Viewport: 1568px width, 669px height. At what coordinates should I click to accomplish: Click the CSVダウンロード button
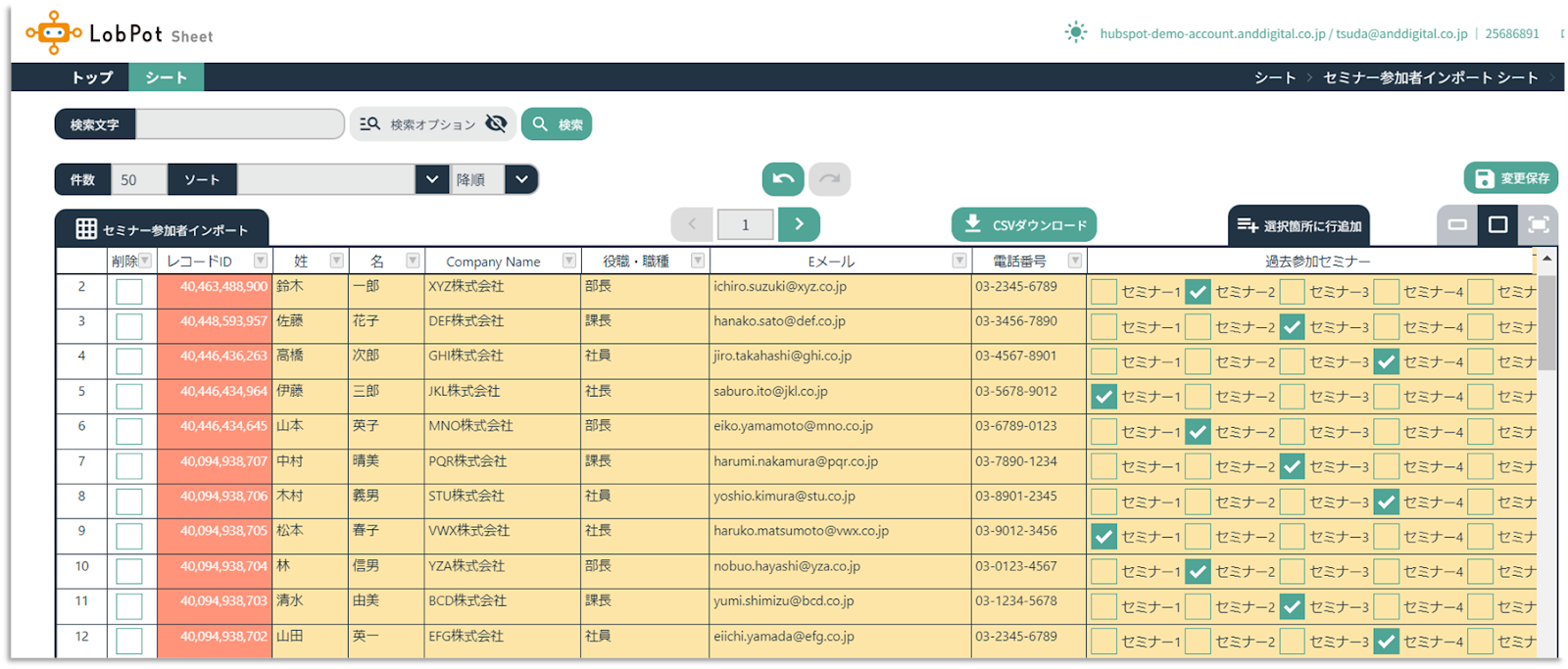point(1024,224)
